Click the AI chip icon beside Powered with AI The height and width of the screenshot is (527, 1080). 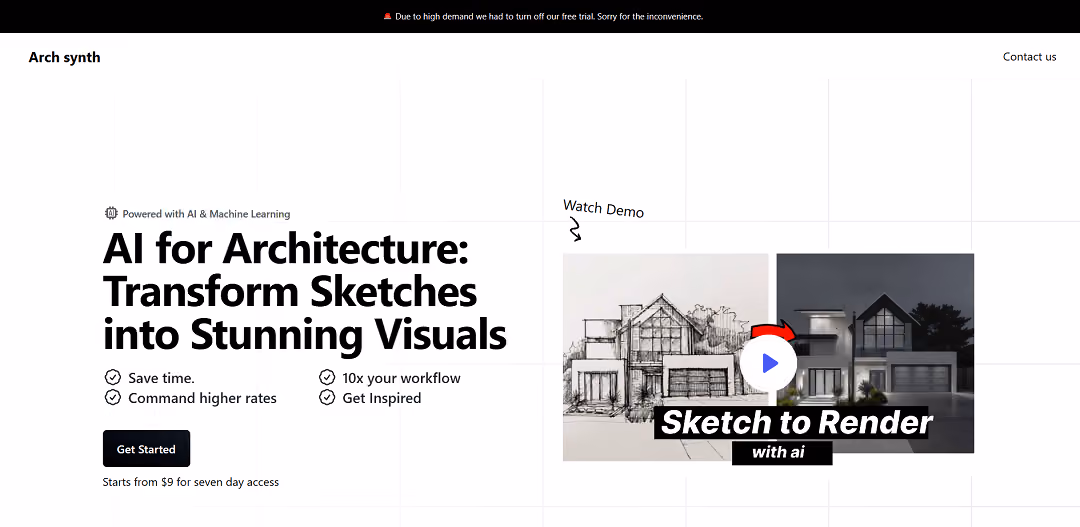(111, 214)
